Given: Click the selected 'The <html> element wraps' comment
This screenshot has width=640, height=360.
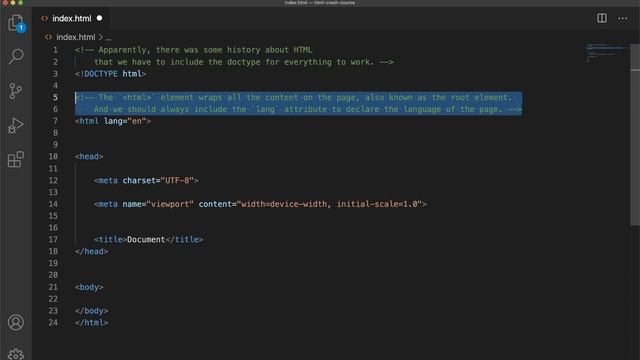Looking at the screenshot, I should 293,97.
